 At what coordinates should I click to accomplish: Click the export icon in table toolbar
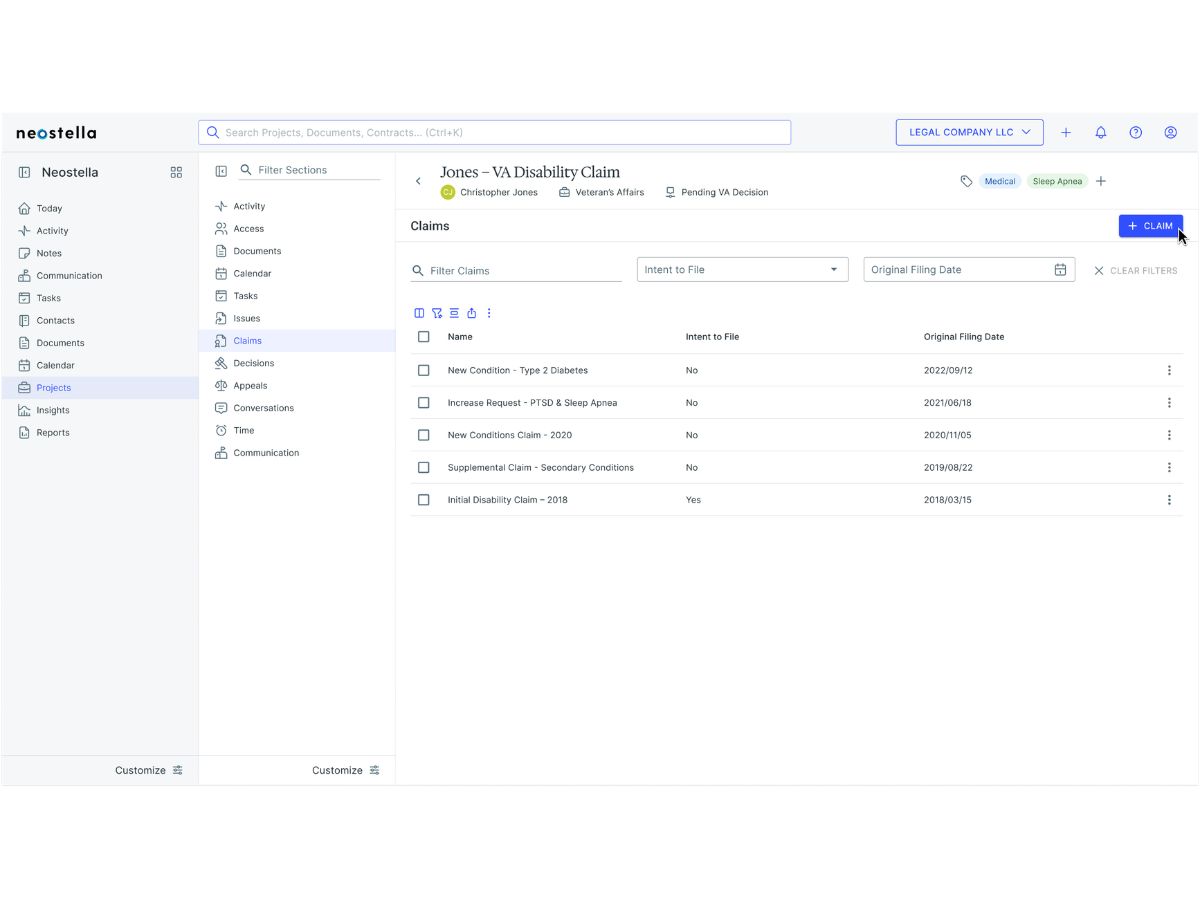472,313
